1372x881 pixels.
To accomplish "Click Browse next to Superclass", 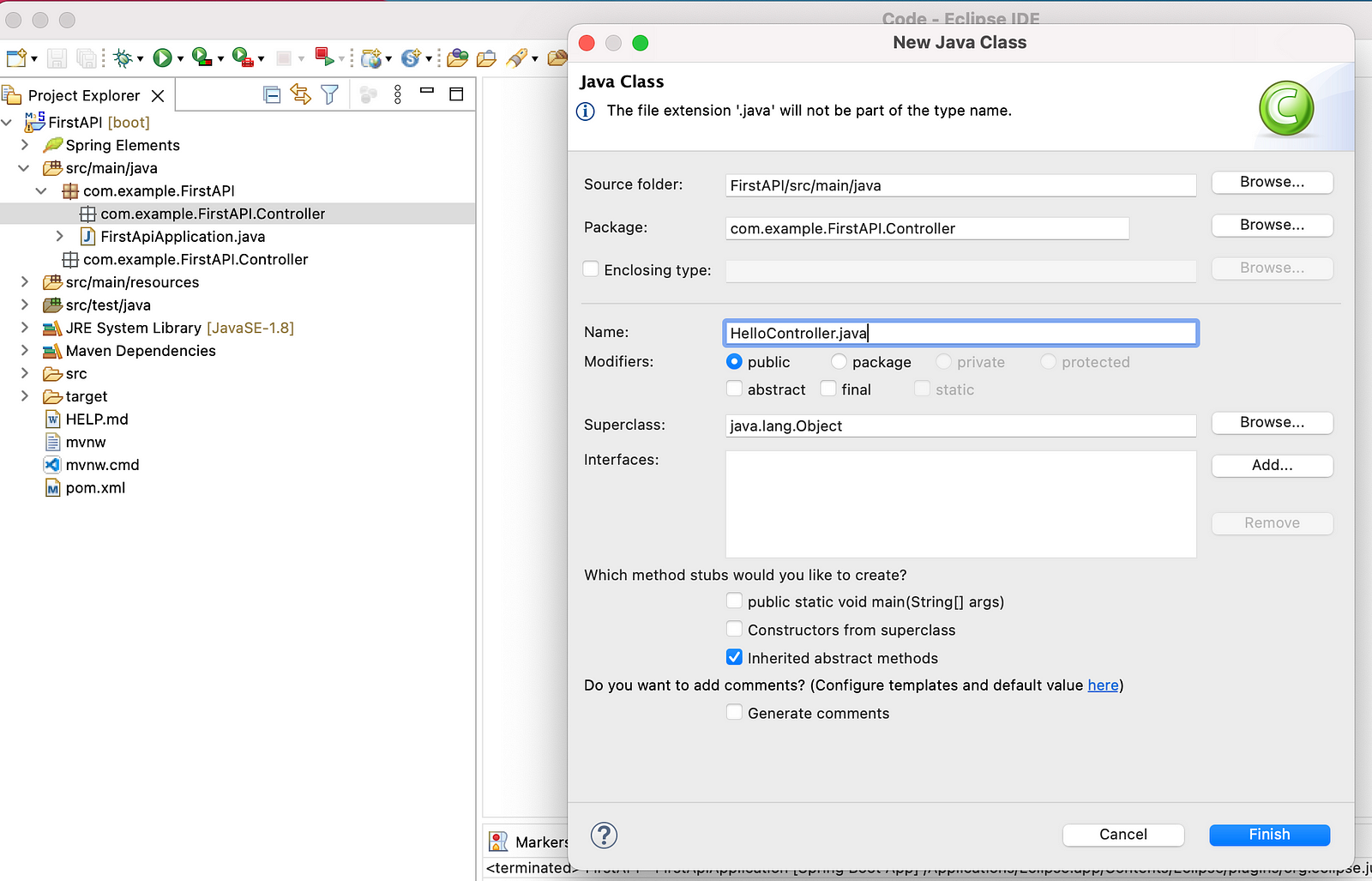I will coord(1272,422).
